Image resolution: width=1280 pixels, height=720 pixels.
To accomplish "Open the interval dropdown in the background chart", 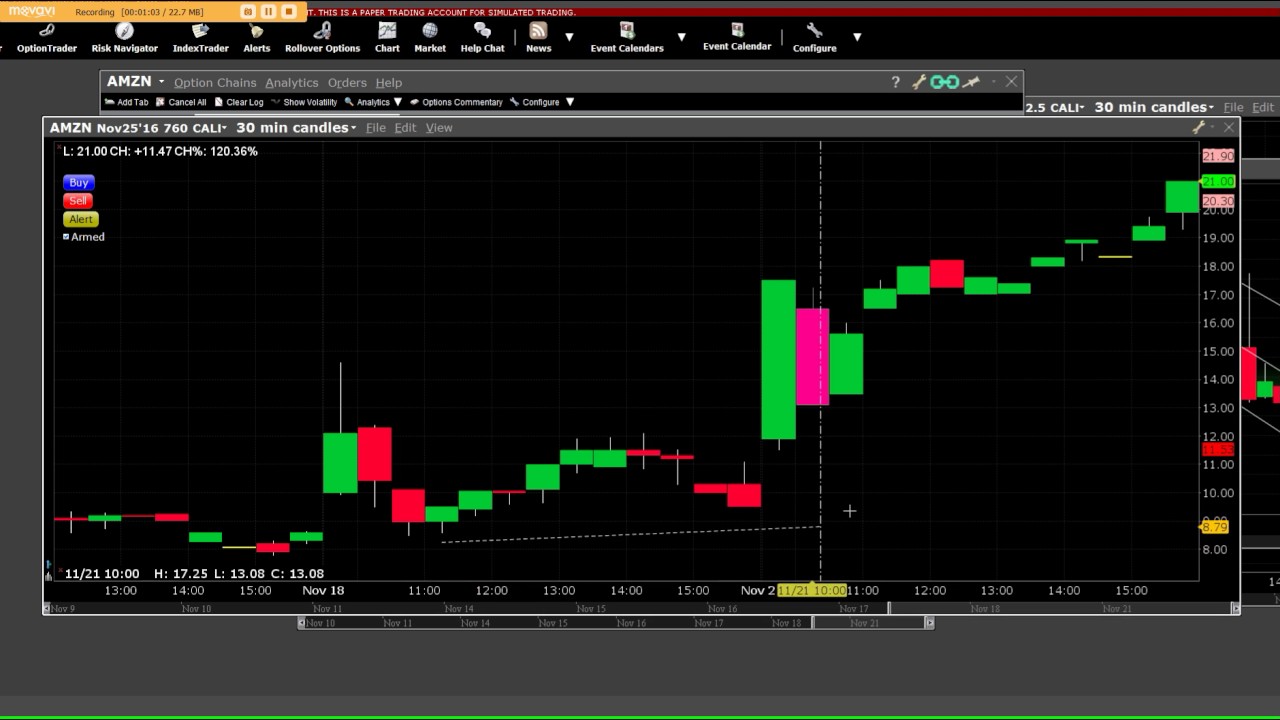I will tap(1154, 107).
